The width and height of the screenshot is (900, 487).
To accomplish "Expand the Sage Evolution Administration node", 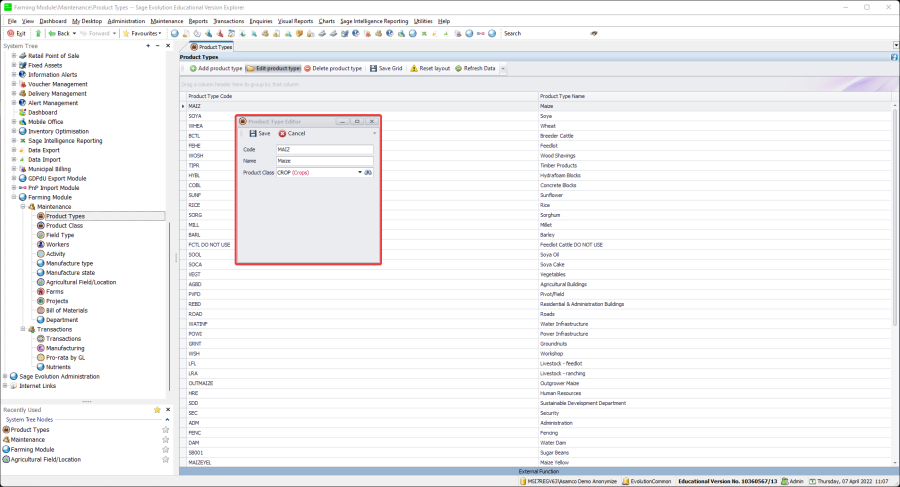I will (x=6, y=376).
